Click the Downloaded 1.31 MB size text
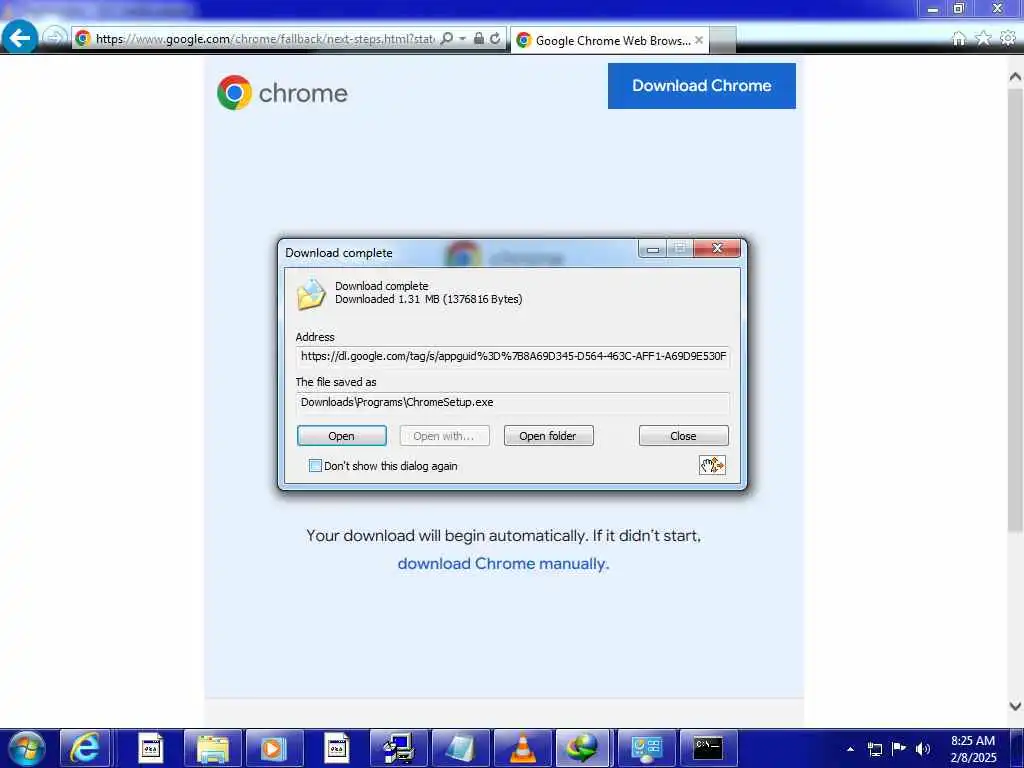The width and height of the screenshot is (1024, 768). [x=428, y=299]
